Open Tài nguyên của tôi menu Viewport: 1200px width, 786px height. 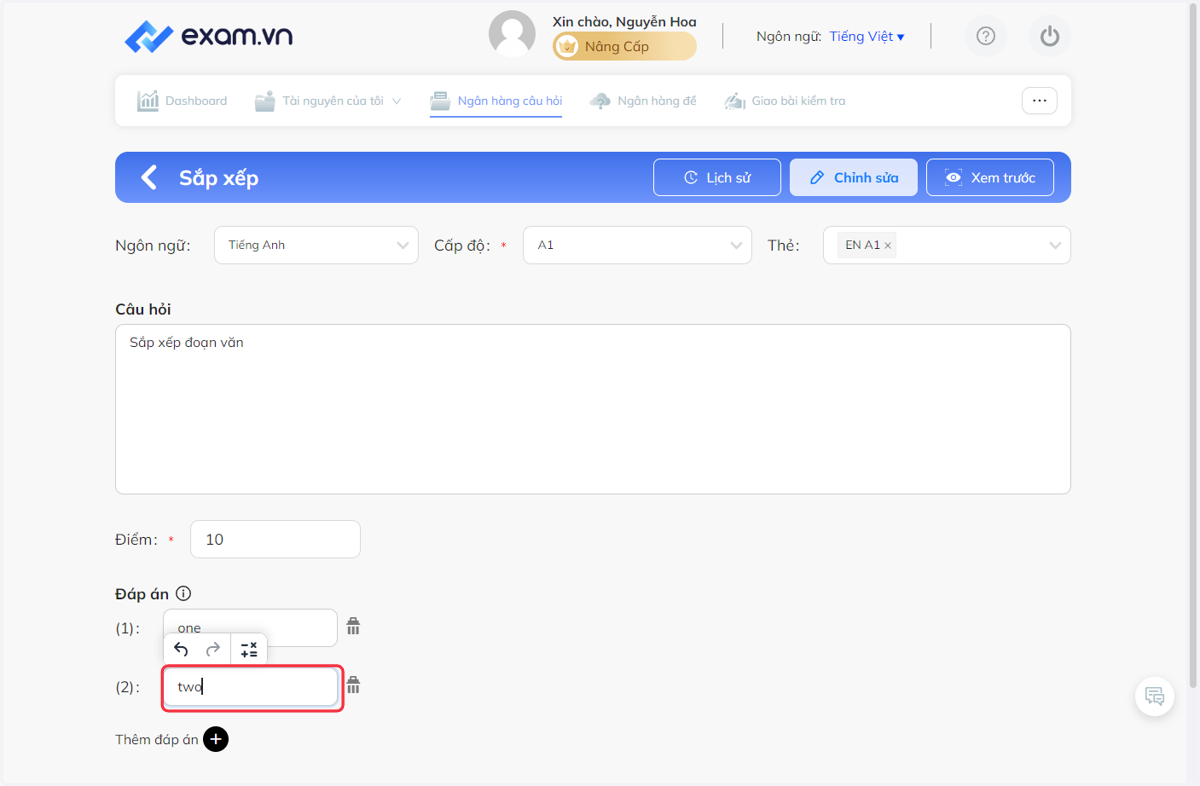[x=328, y=101]
